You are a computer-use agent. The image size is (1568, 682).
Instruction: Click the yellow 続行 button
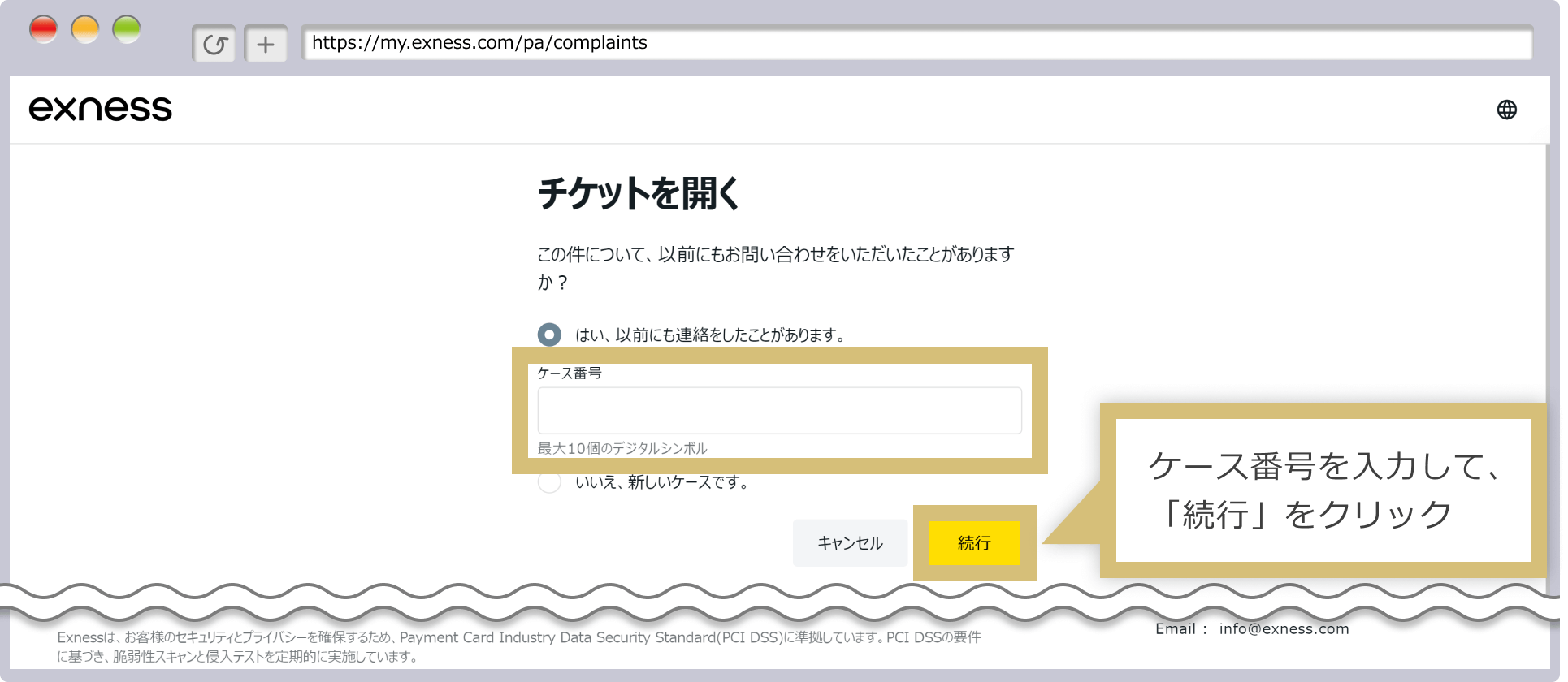[974, 543]
